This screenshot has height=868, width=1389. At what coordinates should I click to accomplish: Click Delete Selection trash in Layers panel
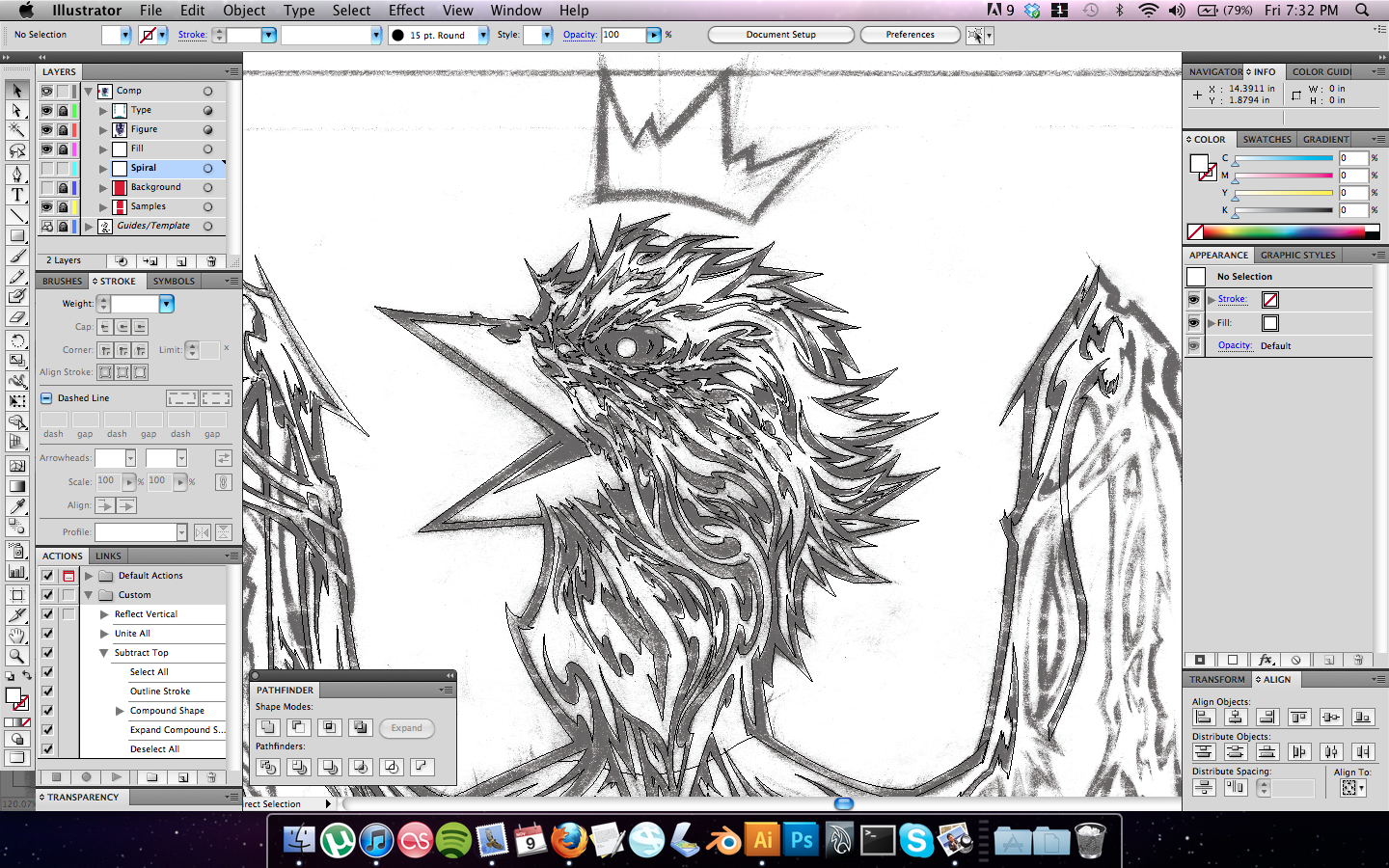pos(211,260)
